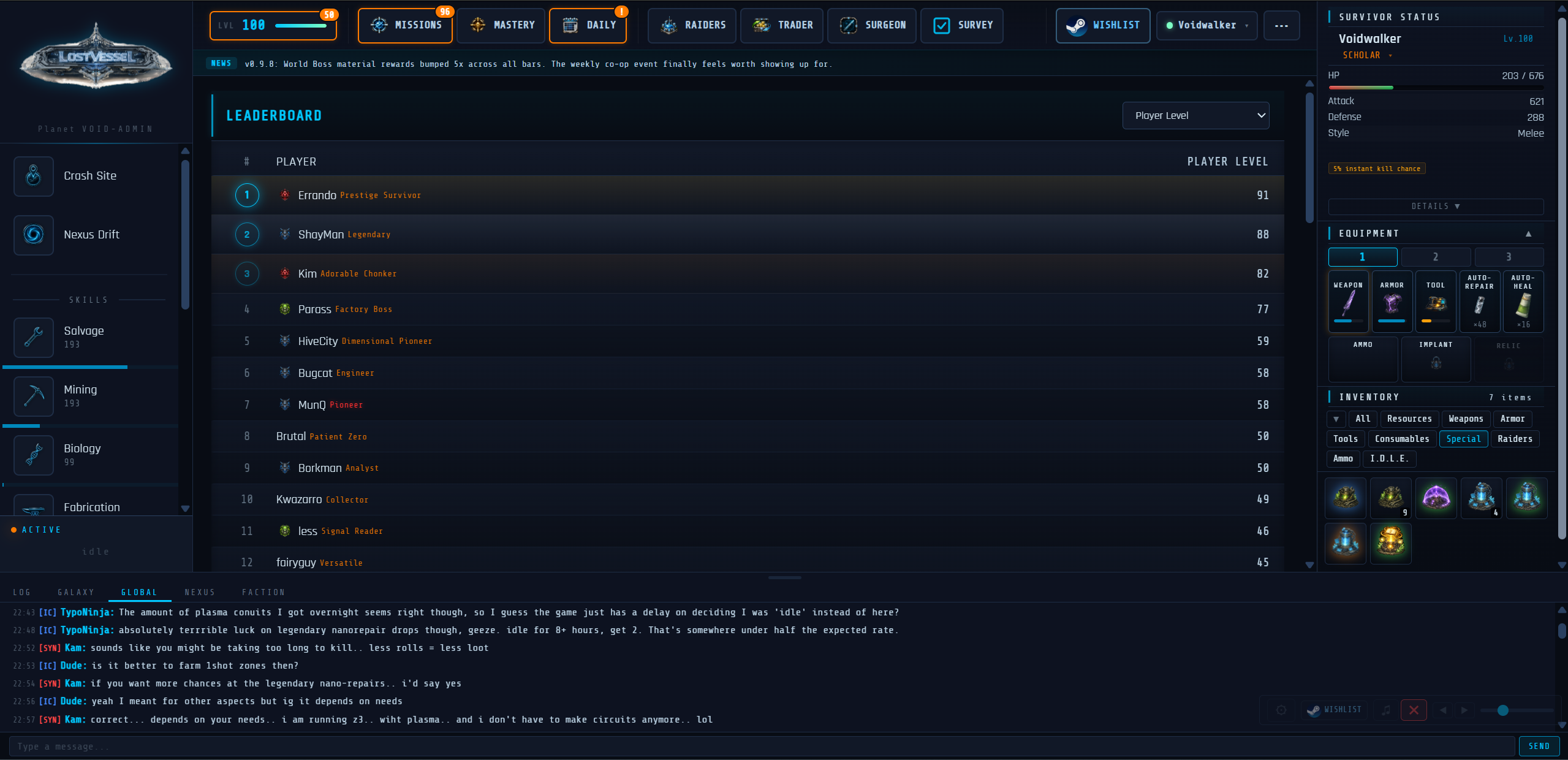Open the Survey screen

962,26
